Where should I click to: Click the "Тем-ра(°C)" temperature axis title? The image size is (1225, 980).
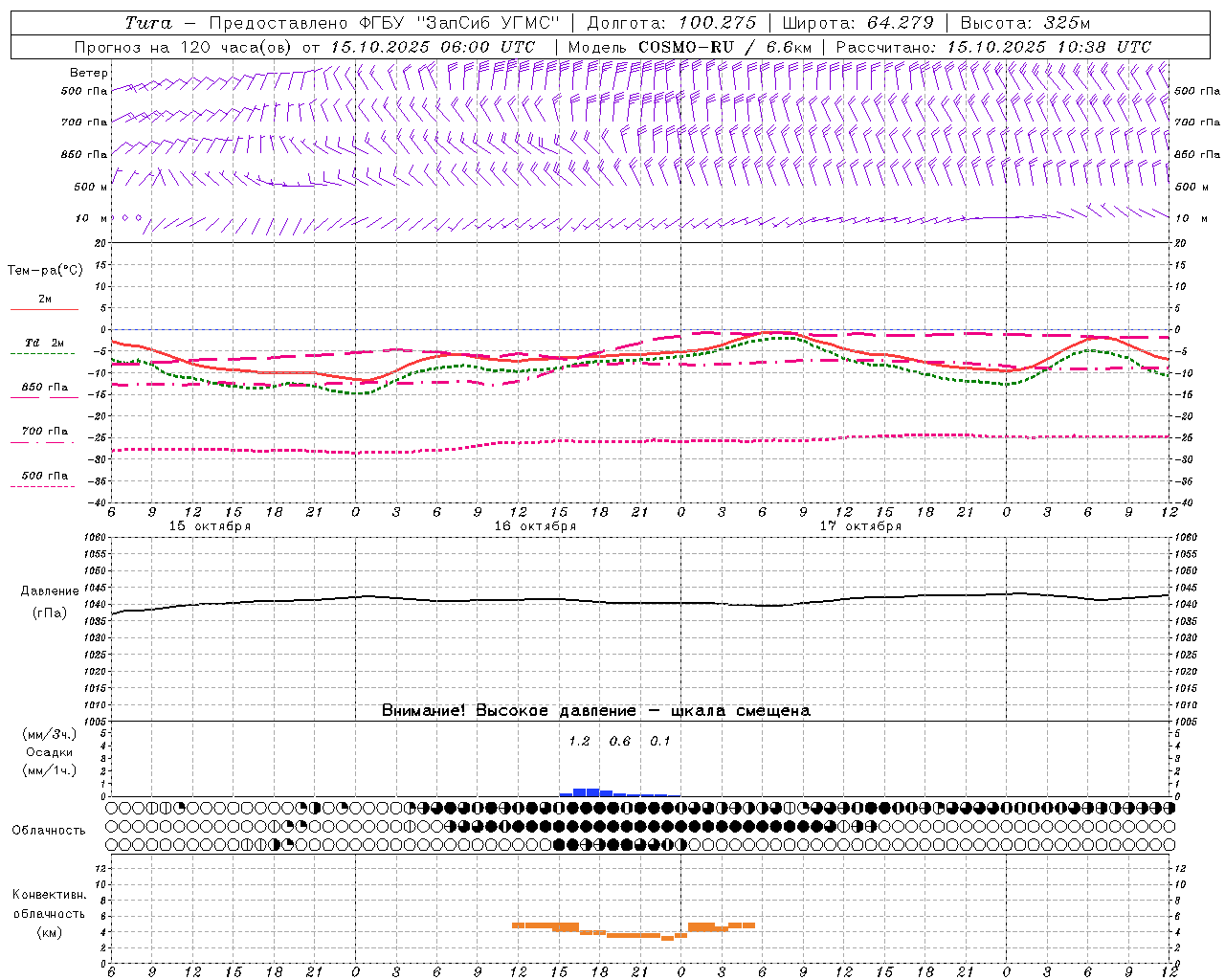pos(45,271)
